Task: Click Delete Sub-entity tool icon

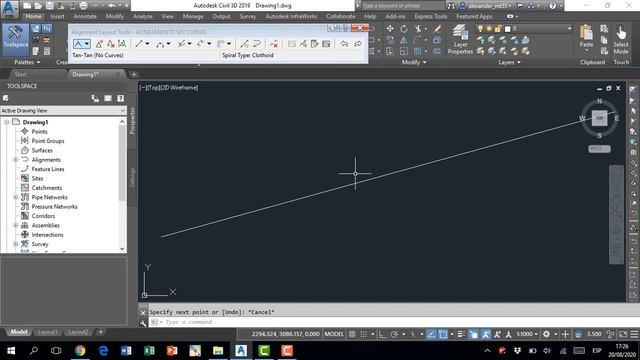Action: click(x=274, y=44)
